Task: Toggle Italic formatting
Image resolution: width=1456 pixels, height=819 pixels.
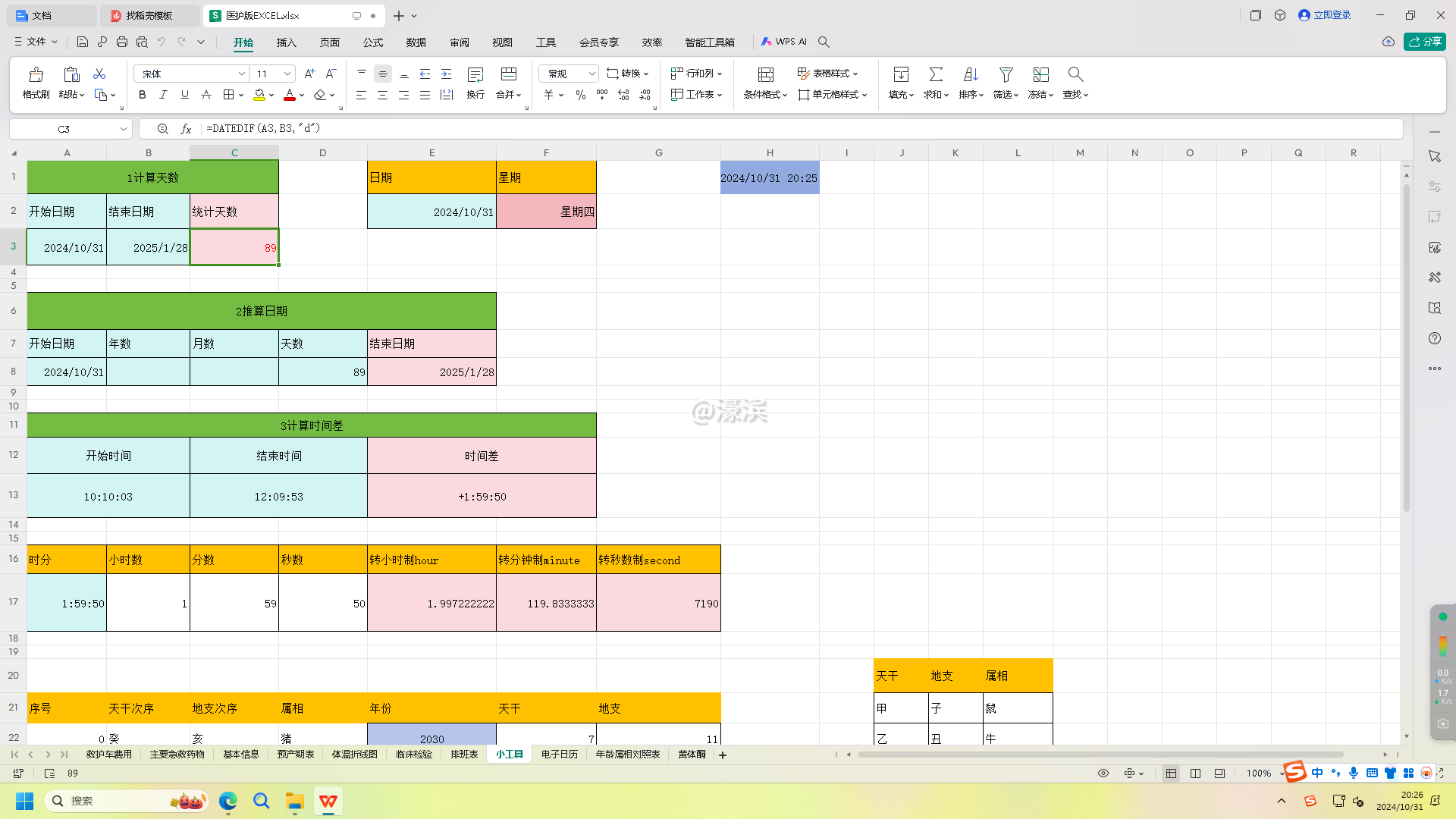Action: pyautogui.click(x=163, y=95)
